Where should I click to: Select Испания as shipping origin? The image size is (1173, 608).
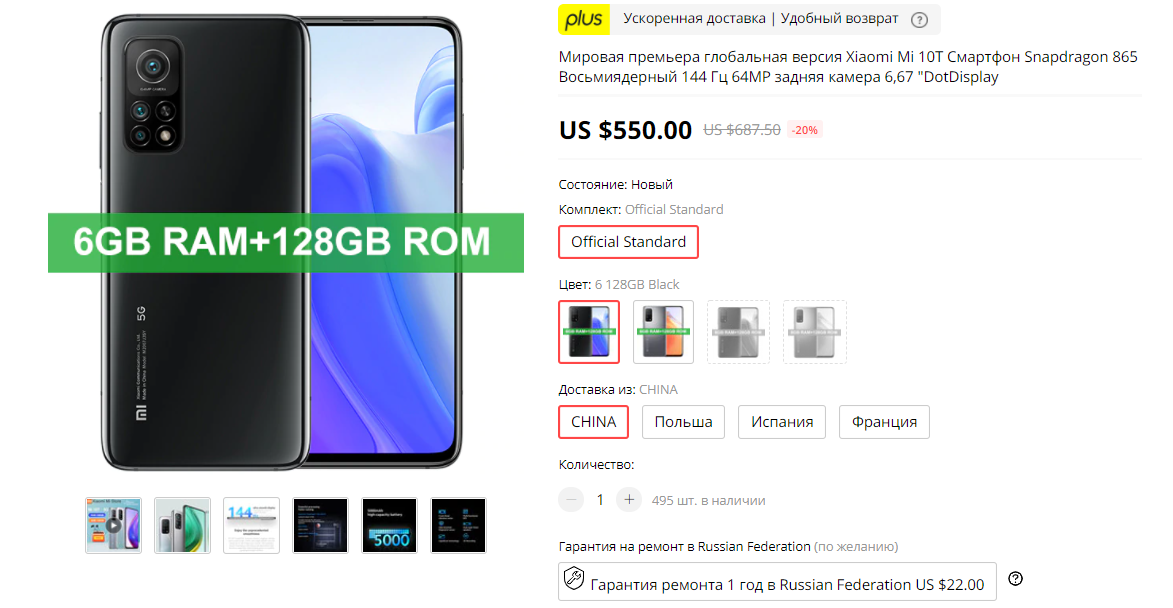point(782,422)
